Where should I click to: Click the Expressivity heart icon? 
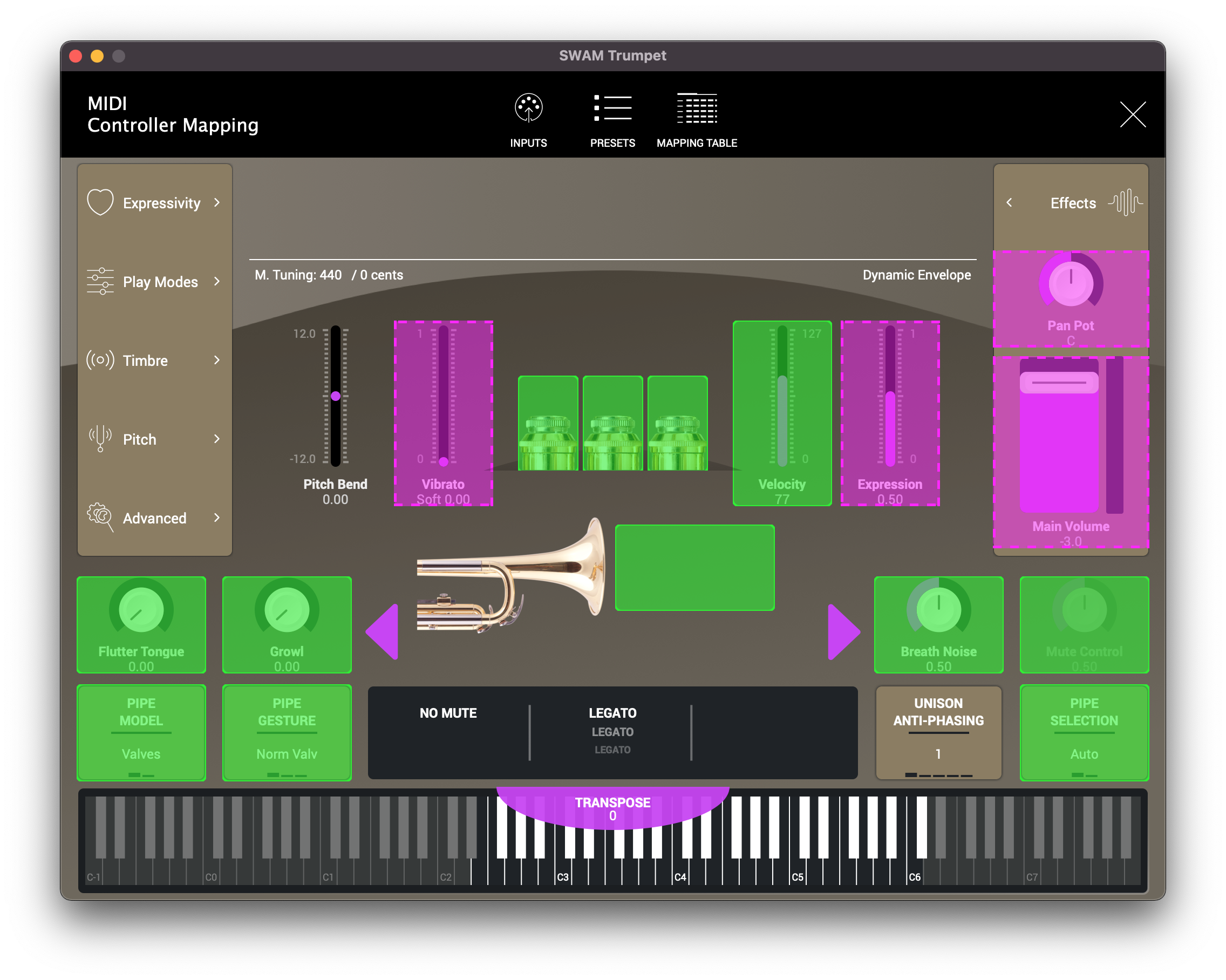pos(100,202)
